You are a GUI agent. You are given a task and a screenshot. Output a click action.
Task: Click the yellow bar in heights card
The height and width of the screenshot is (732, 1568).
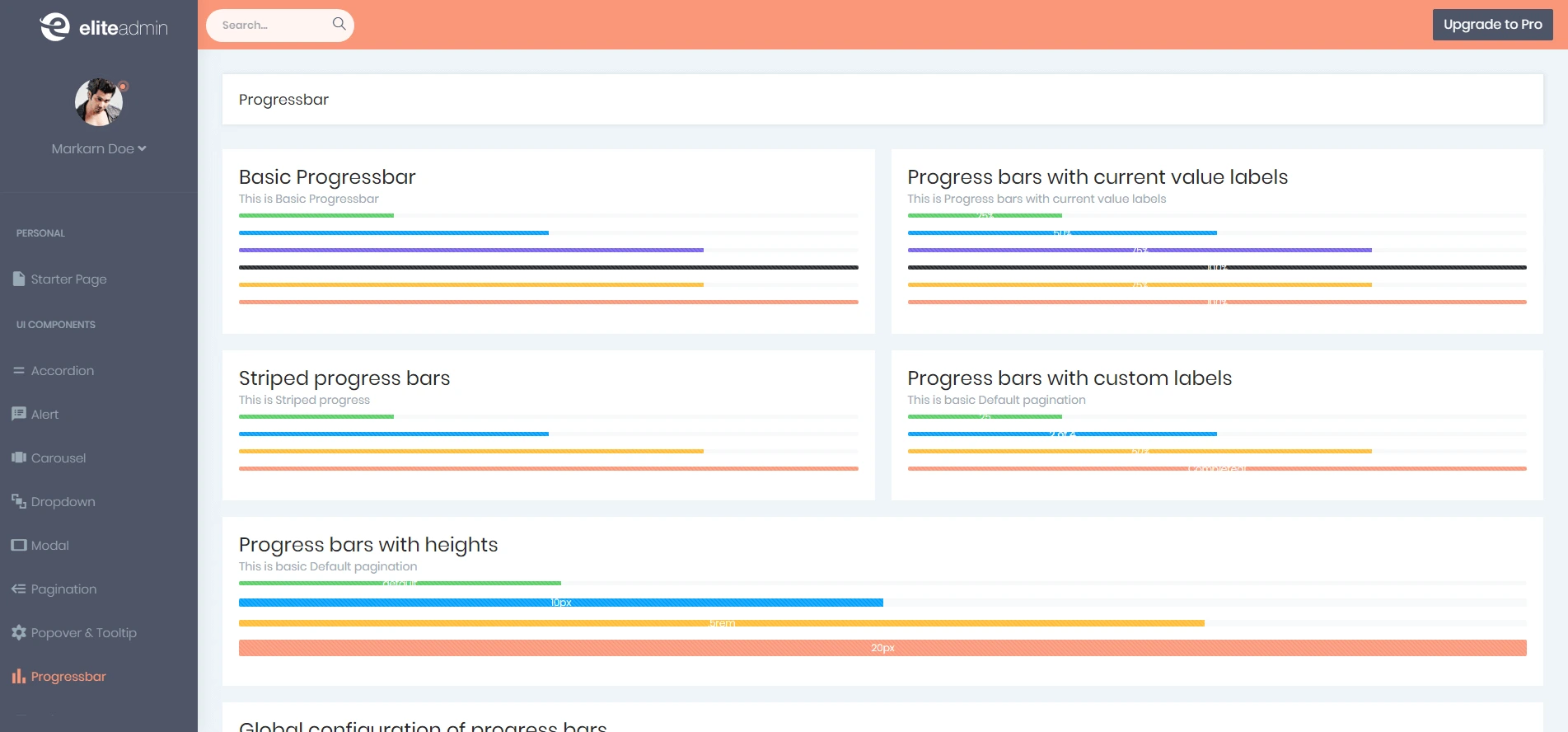(722, 623)
